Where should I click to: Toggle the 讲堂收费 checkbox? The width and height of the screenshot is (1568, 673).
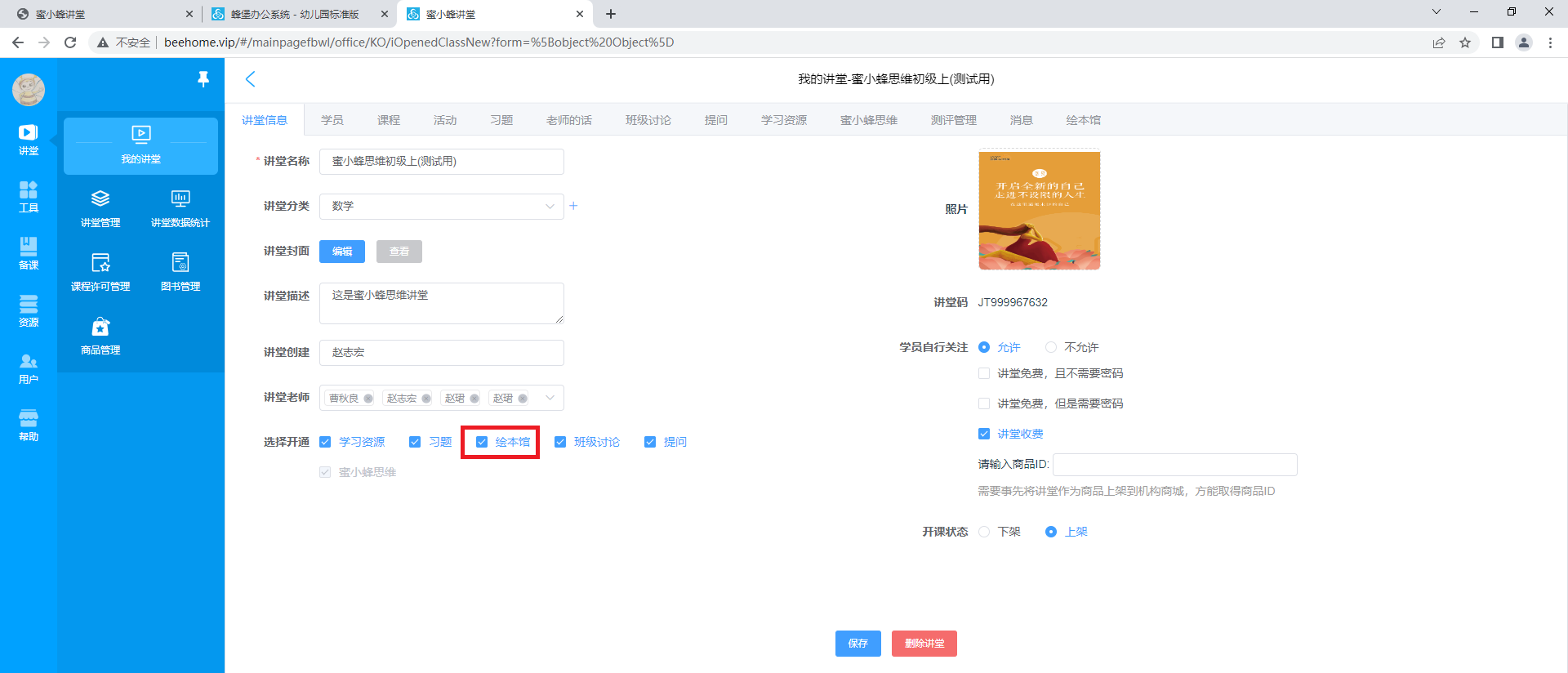point(984,434)
